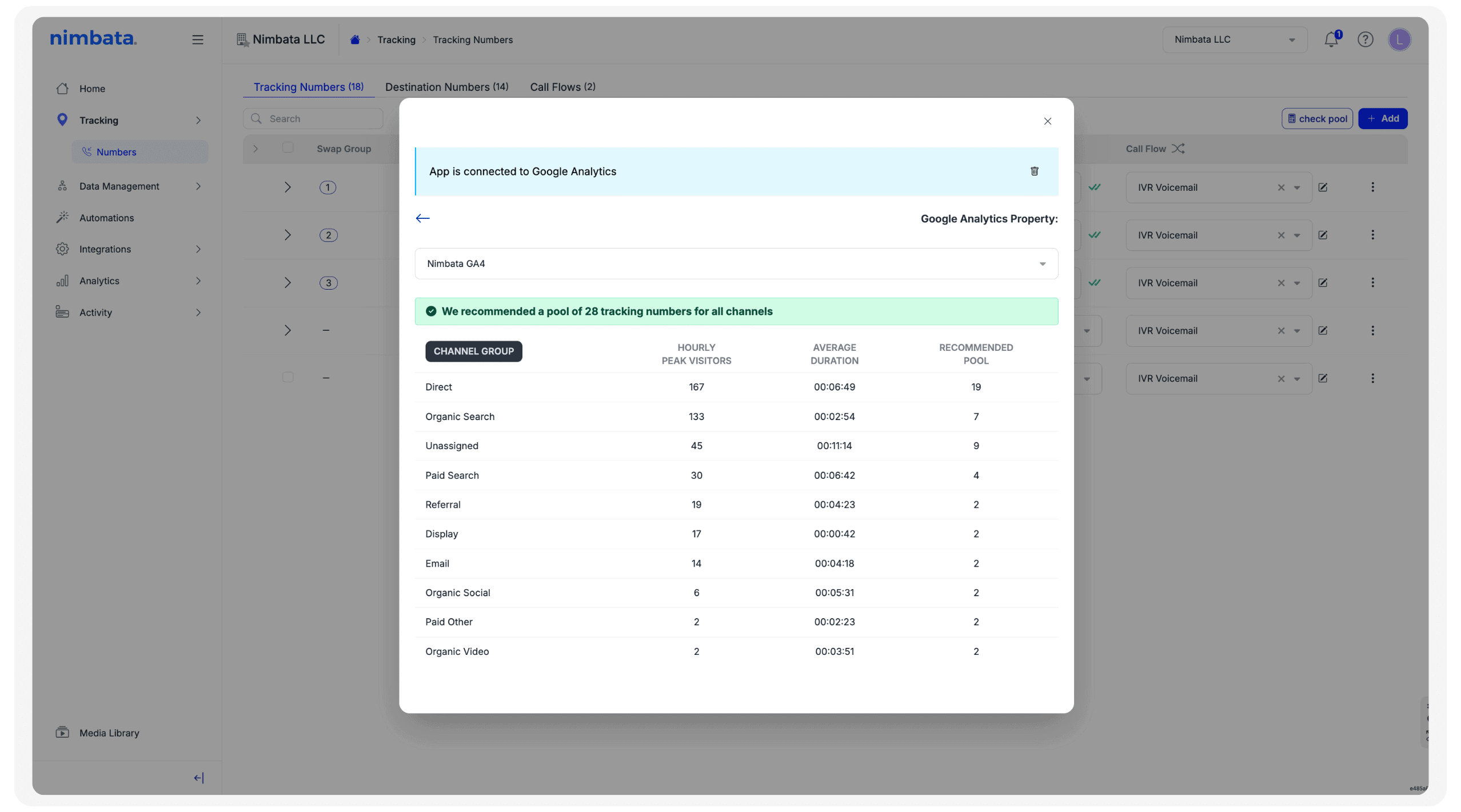Viewport: 1461px width, 812px height.
Task: Open more options for second row
Action: [1372, 235]
